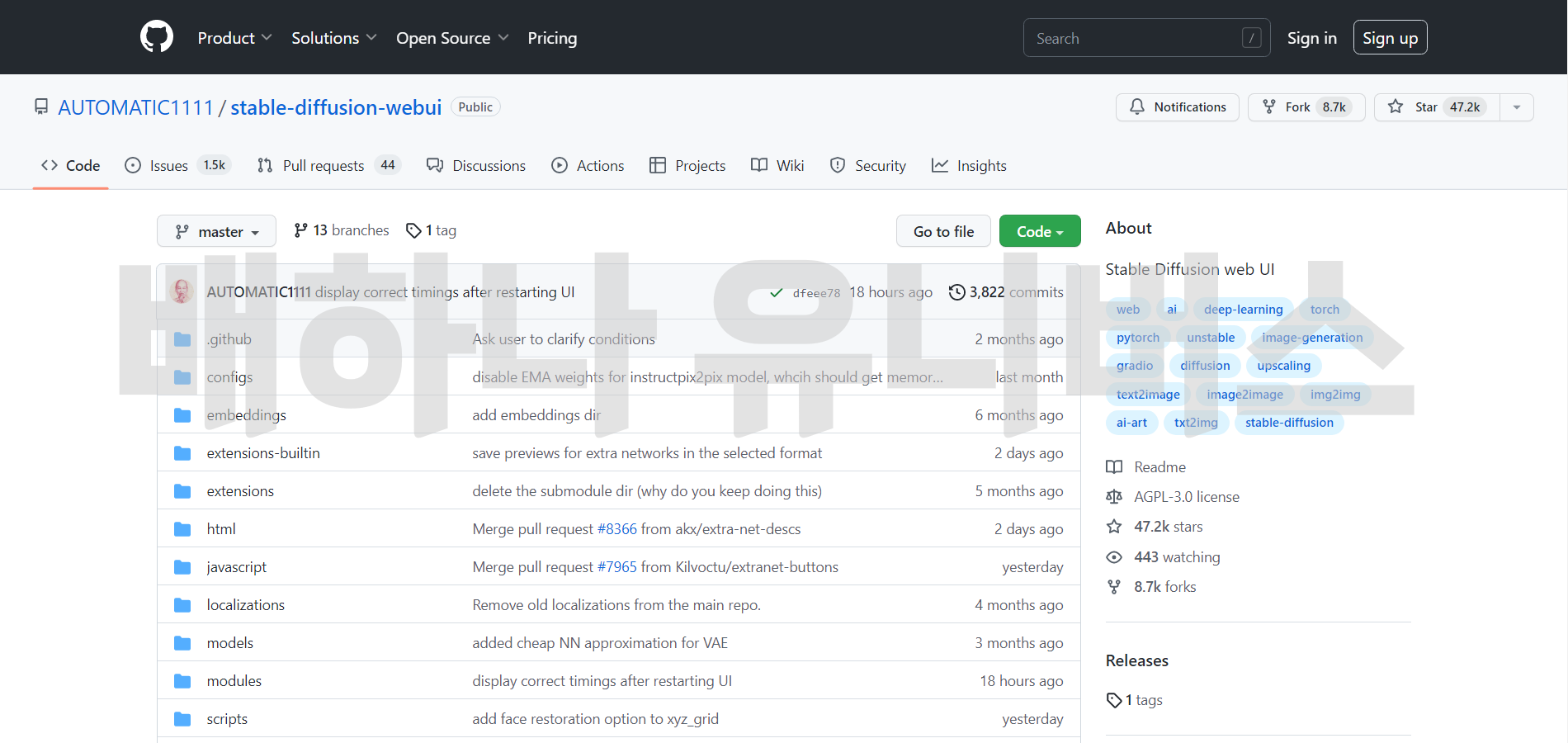Open pull request #8366 link
The width and height of the screenshot is (1568, 743).
(616, 529)
